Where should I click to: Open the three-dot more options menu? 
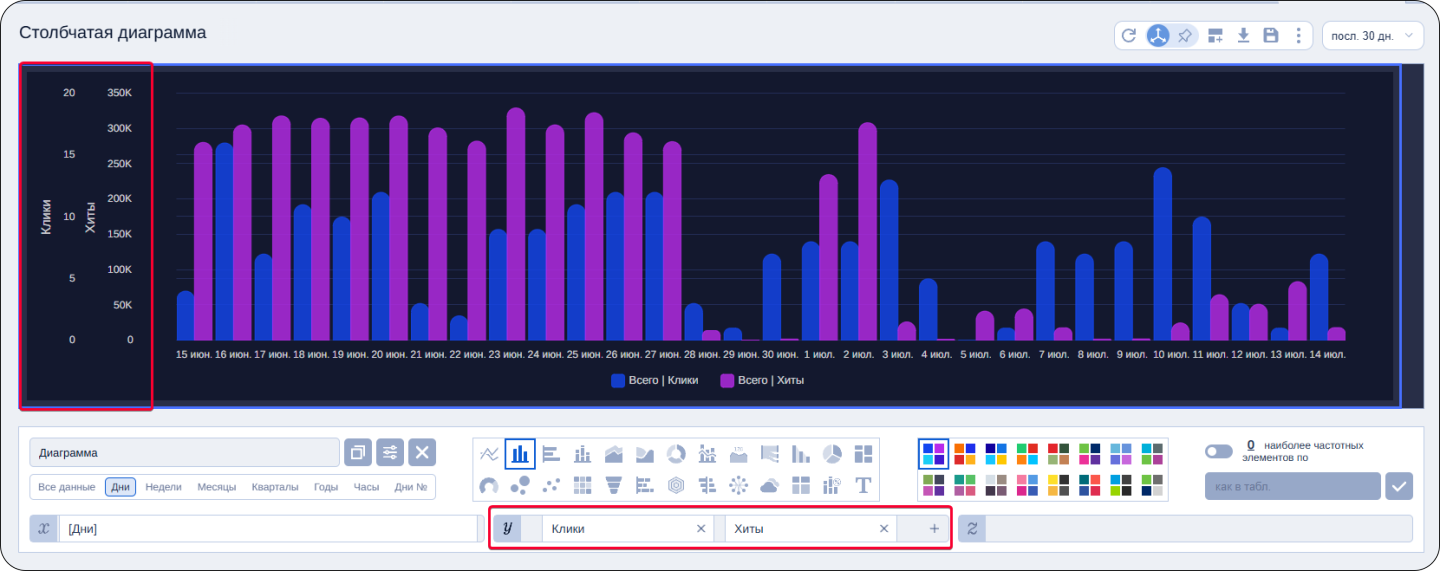click(x=1298, y=36)
